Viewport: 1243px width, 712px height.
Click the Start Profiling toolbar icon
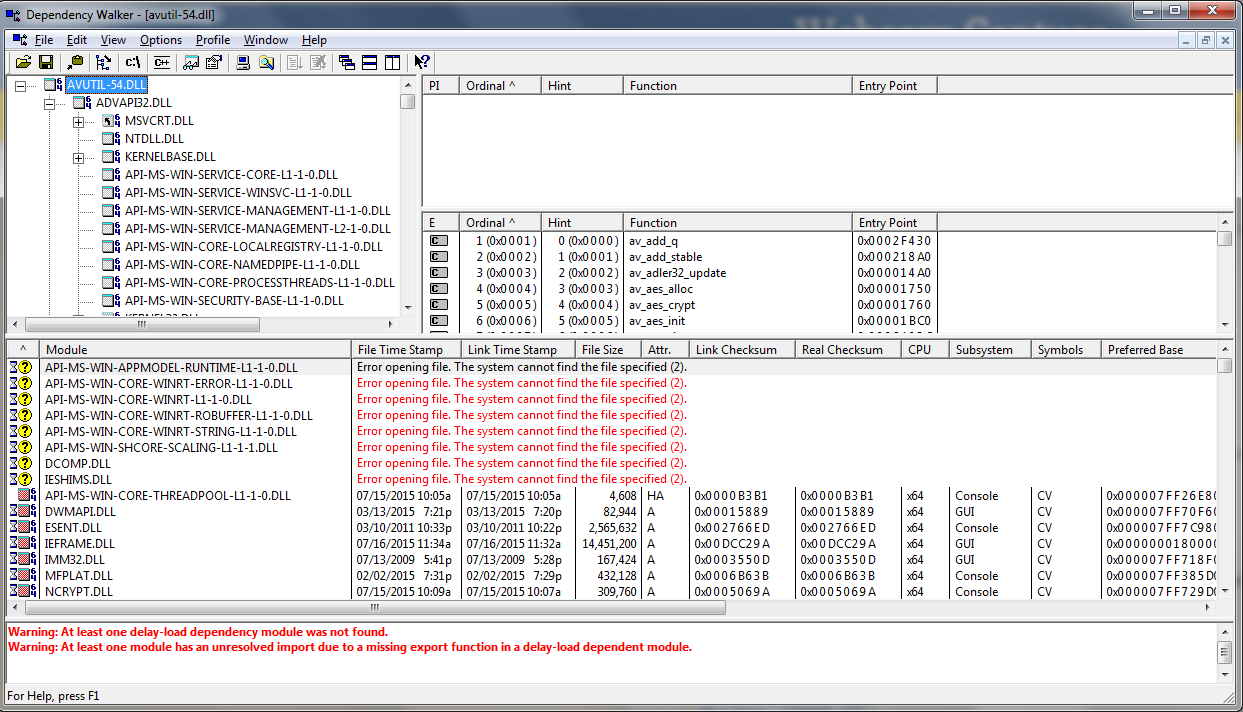(295, 62)
